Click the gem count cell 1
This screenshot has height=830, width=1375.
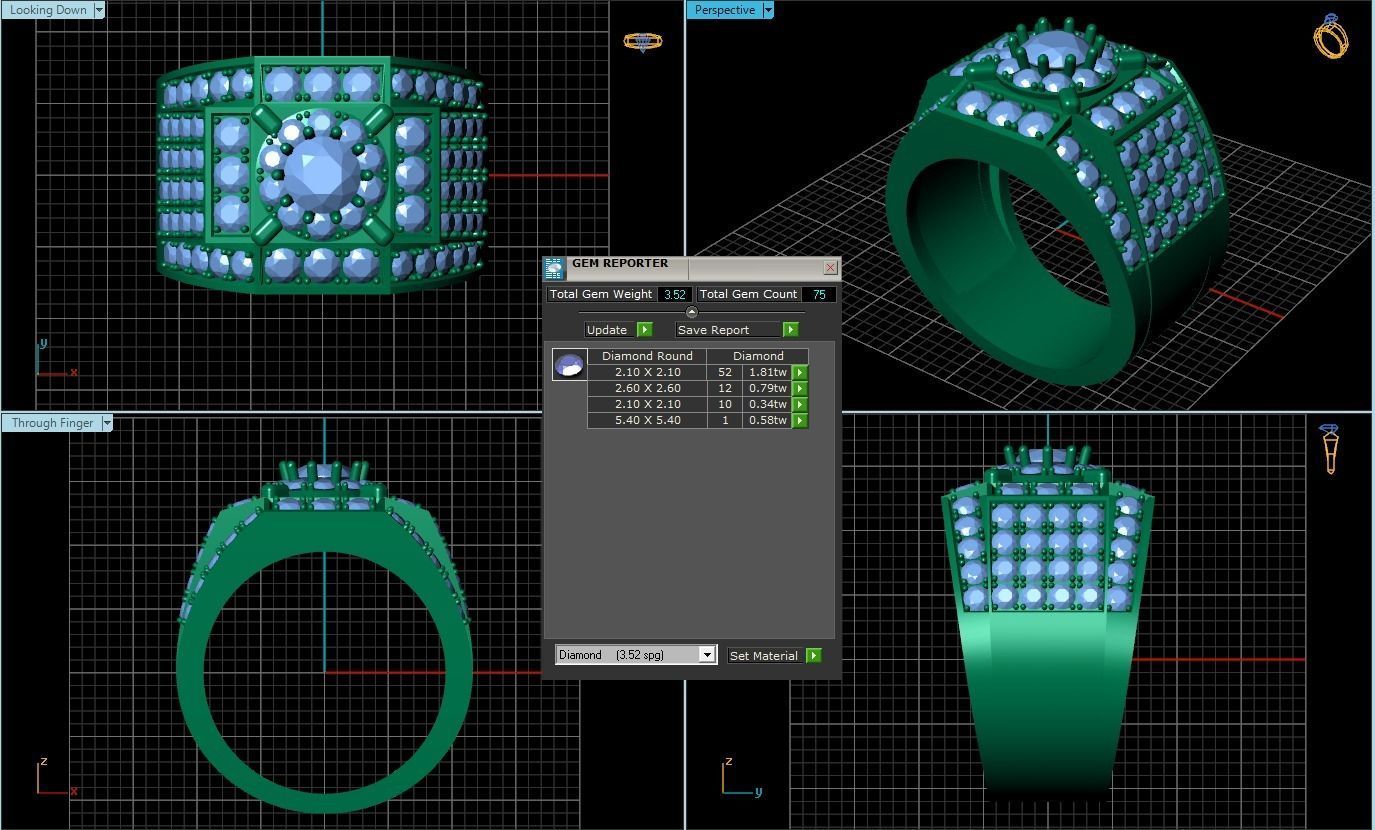point(725,420)
